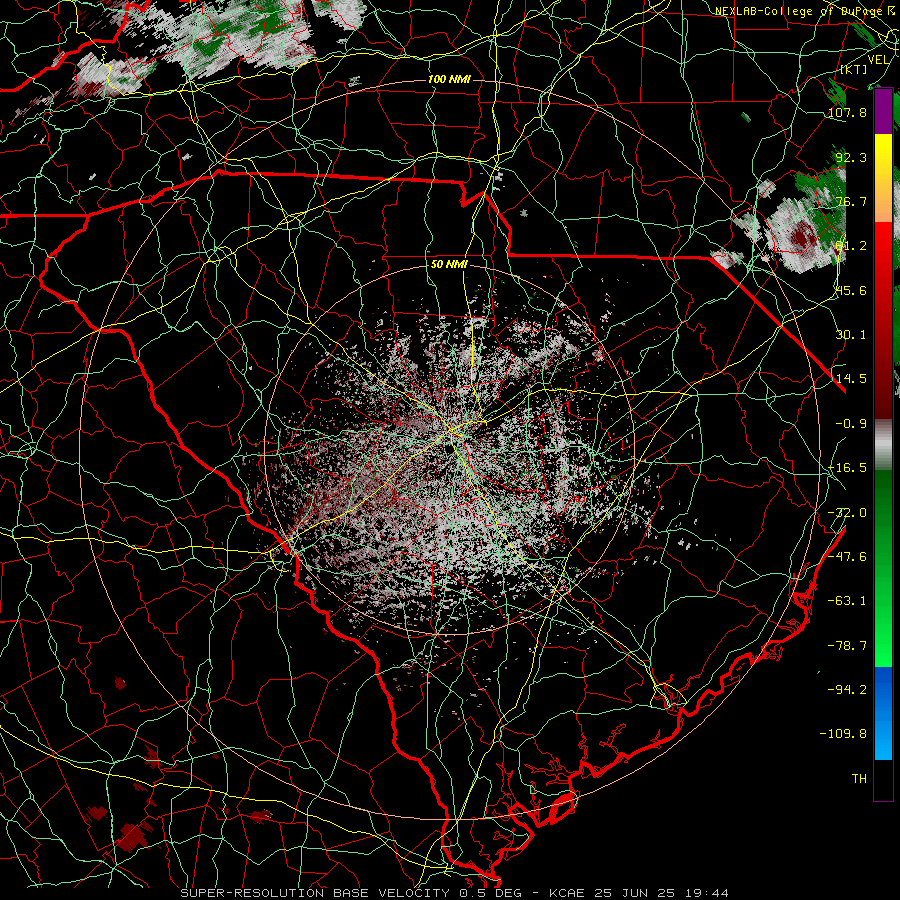Click the -63.1 velocity scale value
Viewport: 900px width, 900px height.
847,601
